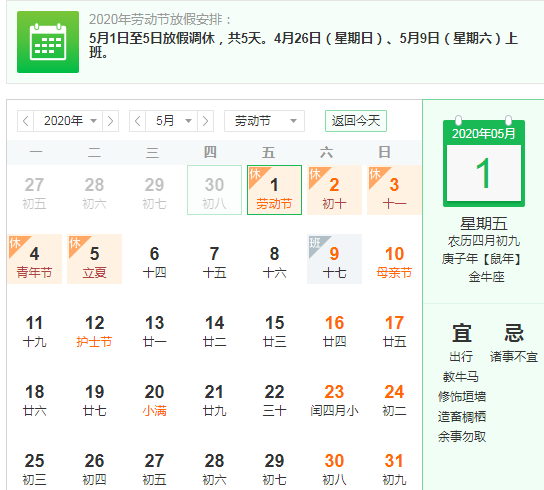Go to previous month arrow

pos(137,121)
